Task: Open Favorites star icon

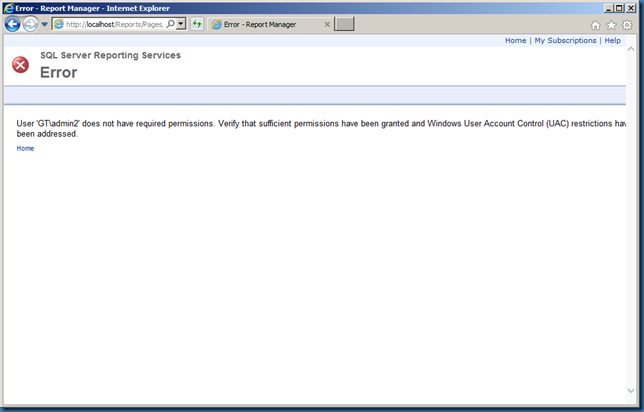Action: (x=612, y=25)
